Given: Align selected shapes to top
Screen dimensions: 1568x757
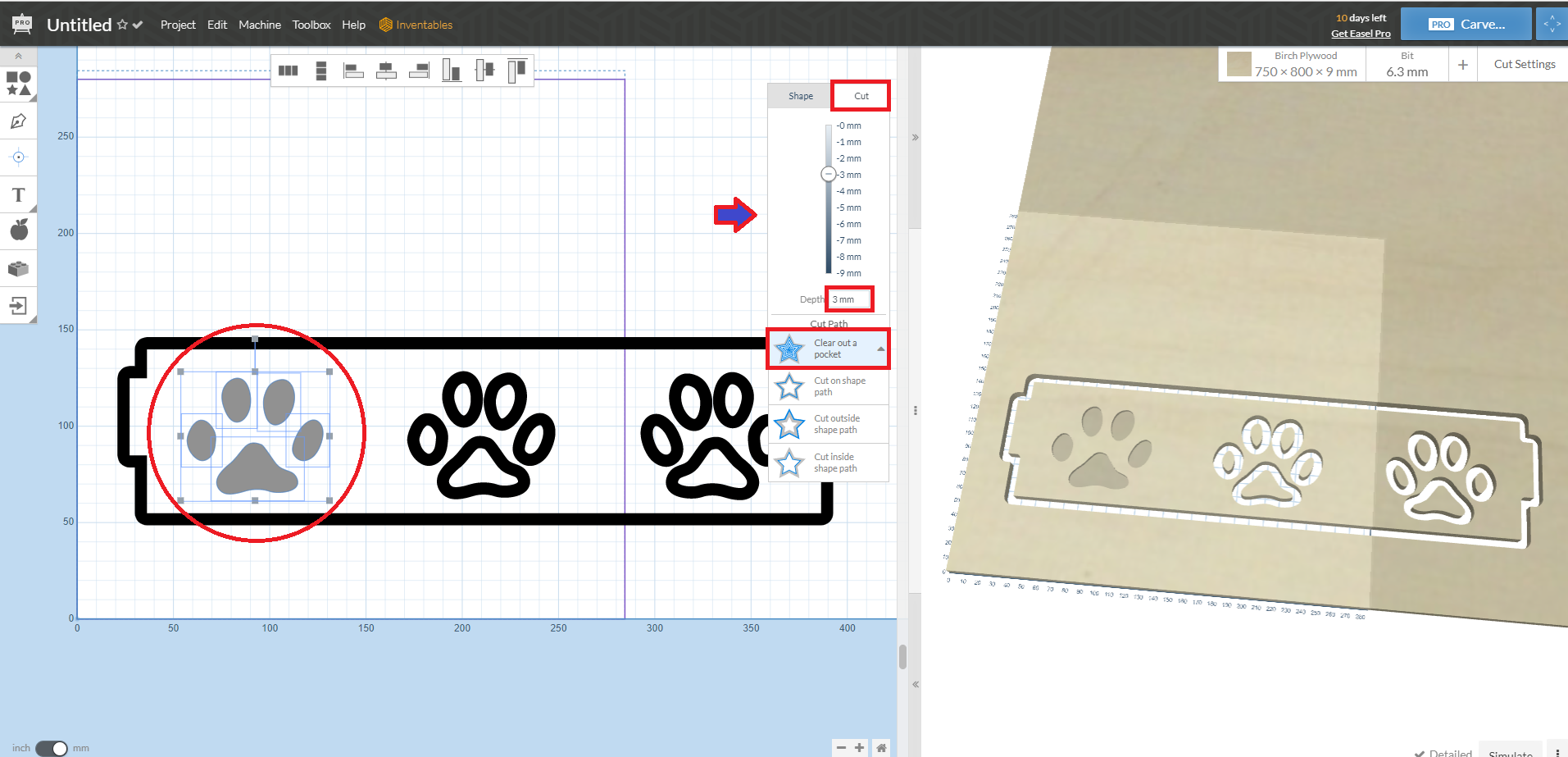Looking at the screenshot, I should pyautogui.click(x=516, y=71).
